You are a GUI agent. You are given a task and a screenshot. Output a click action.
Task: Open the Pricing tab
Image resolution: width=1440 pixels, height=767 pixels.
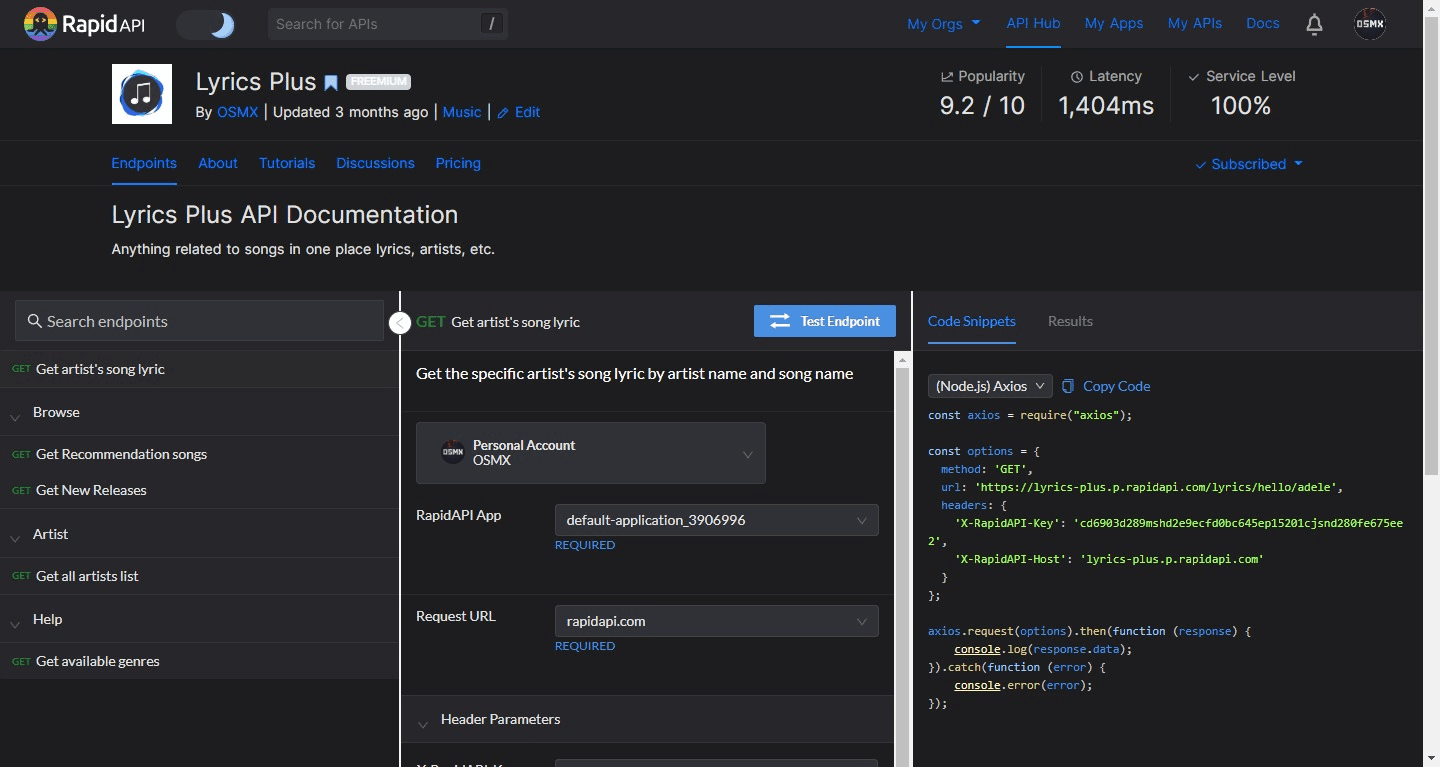pos(458,163)
